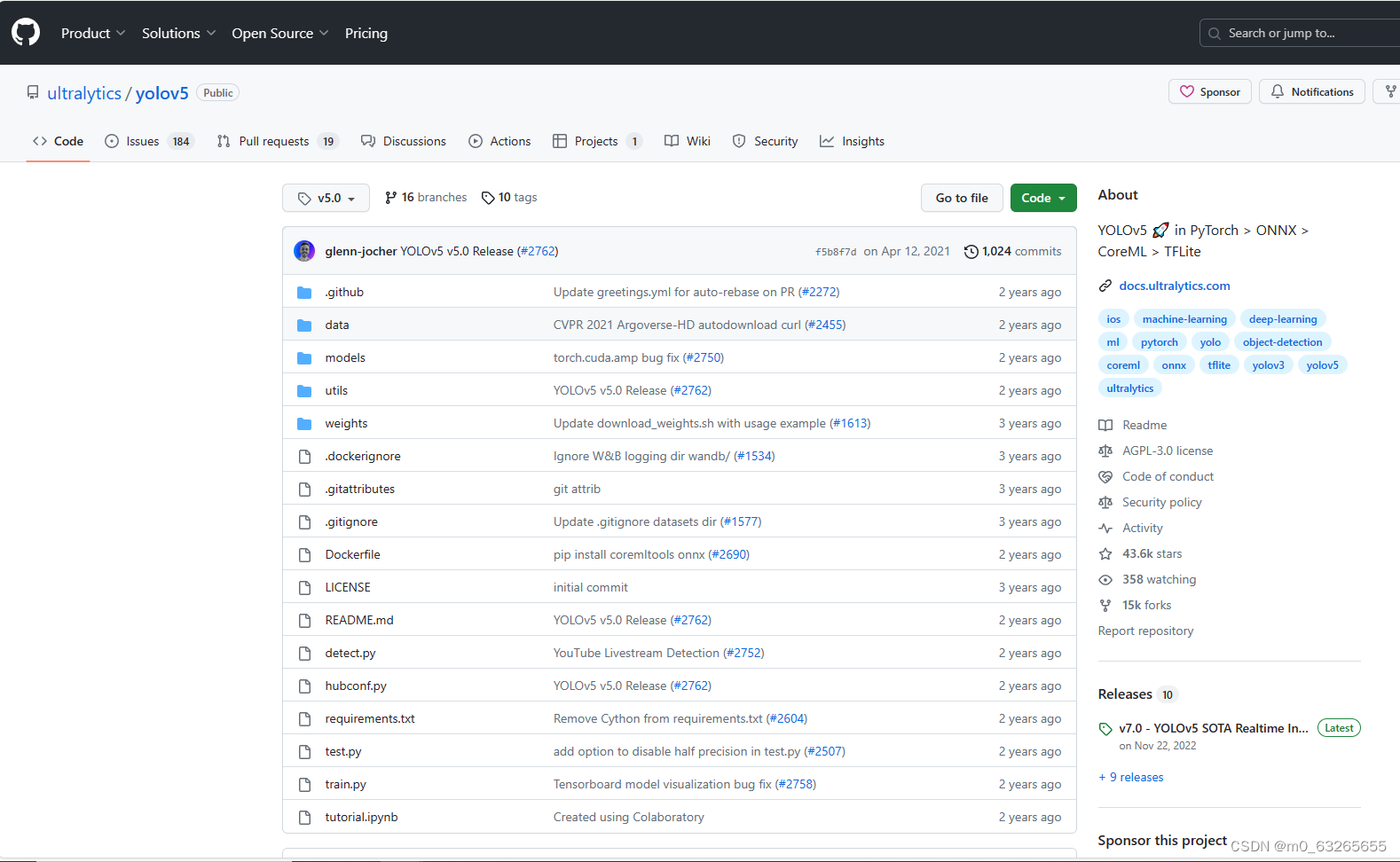Click the star icon beside 43.6k stars
The width and height of the screenshot is (1400, 862).
click(1105, 554)
